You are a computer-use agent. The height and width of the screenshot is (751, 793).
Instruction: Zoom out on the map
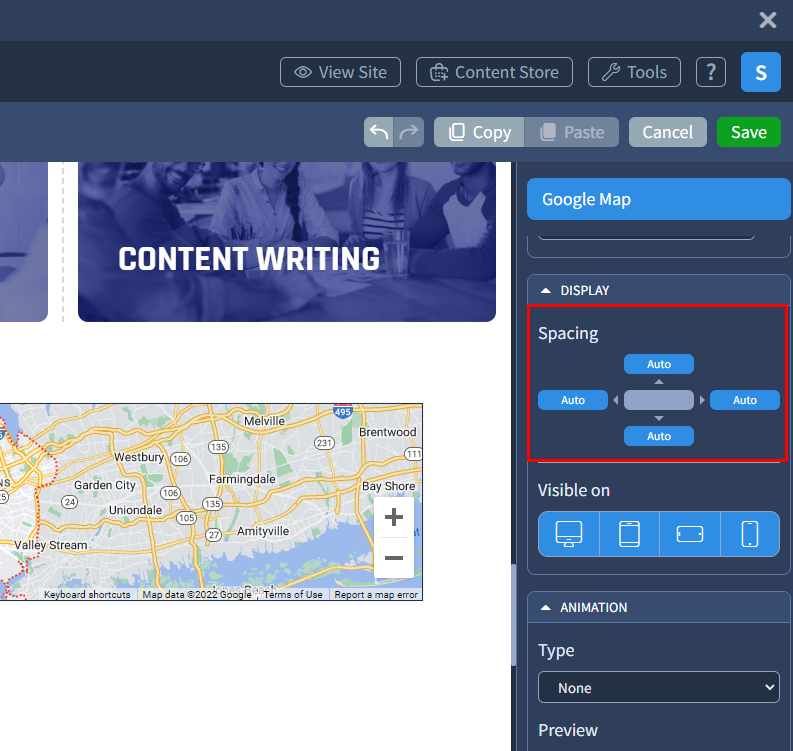(394, 558)
